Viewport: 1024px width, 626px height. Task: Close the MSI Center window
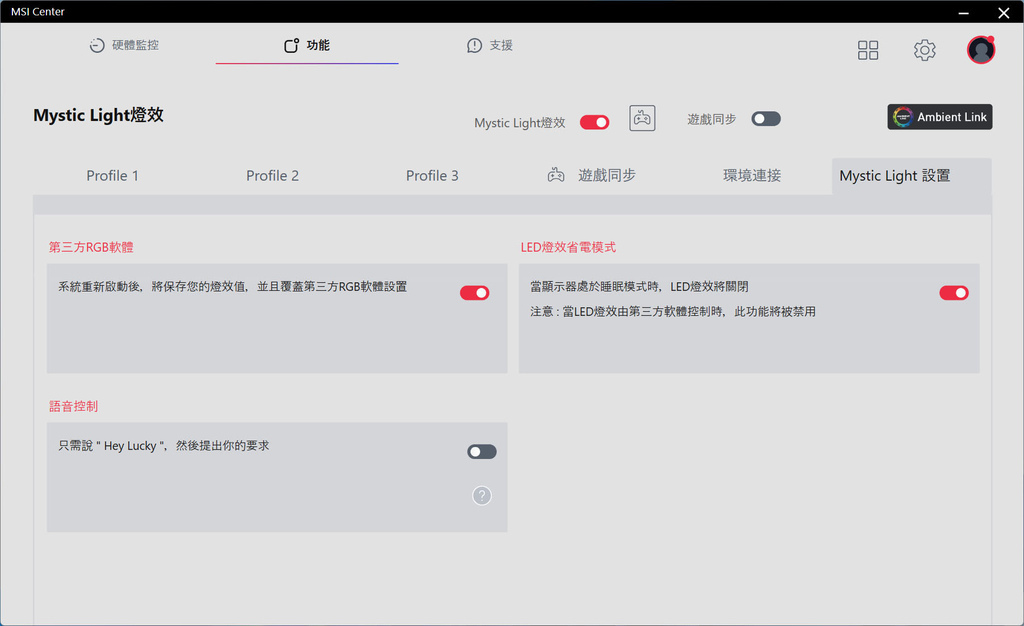pyautogui.click(x=1004, y=12)
